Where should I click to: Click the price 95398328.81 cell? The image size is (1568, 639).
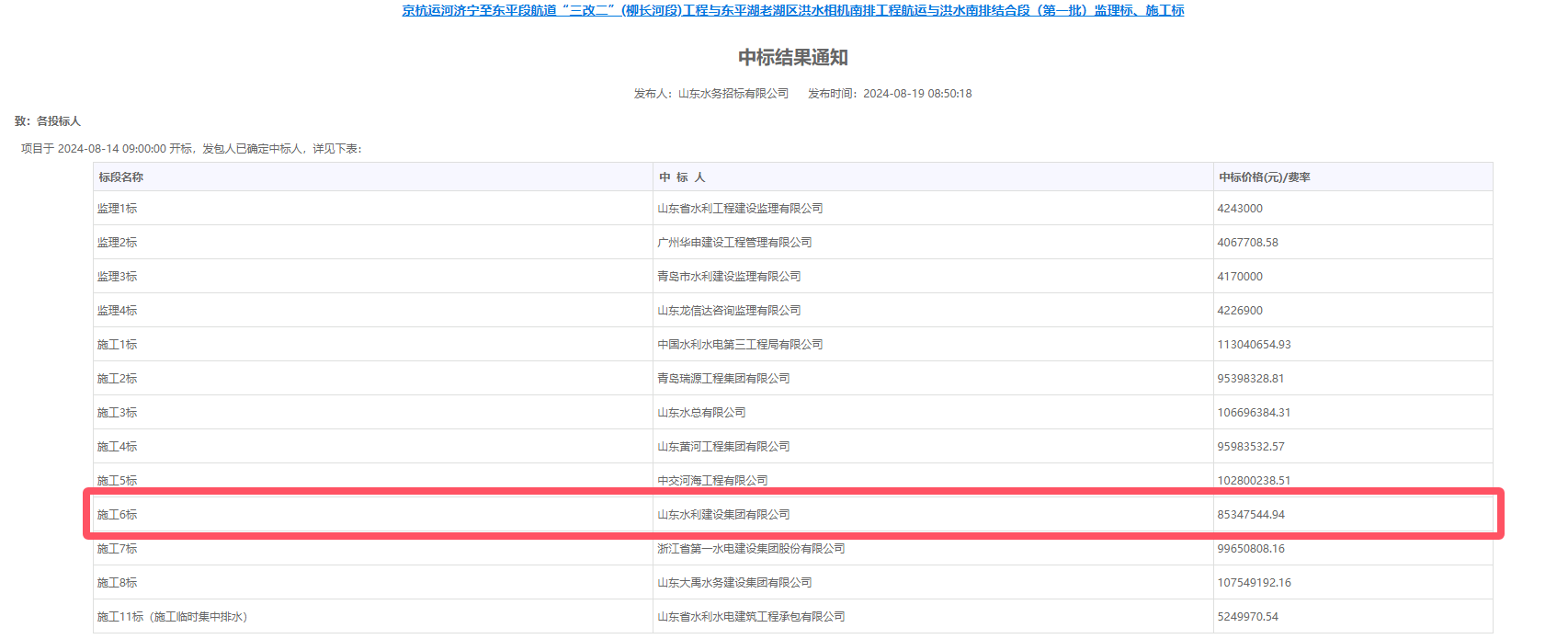1251,379
